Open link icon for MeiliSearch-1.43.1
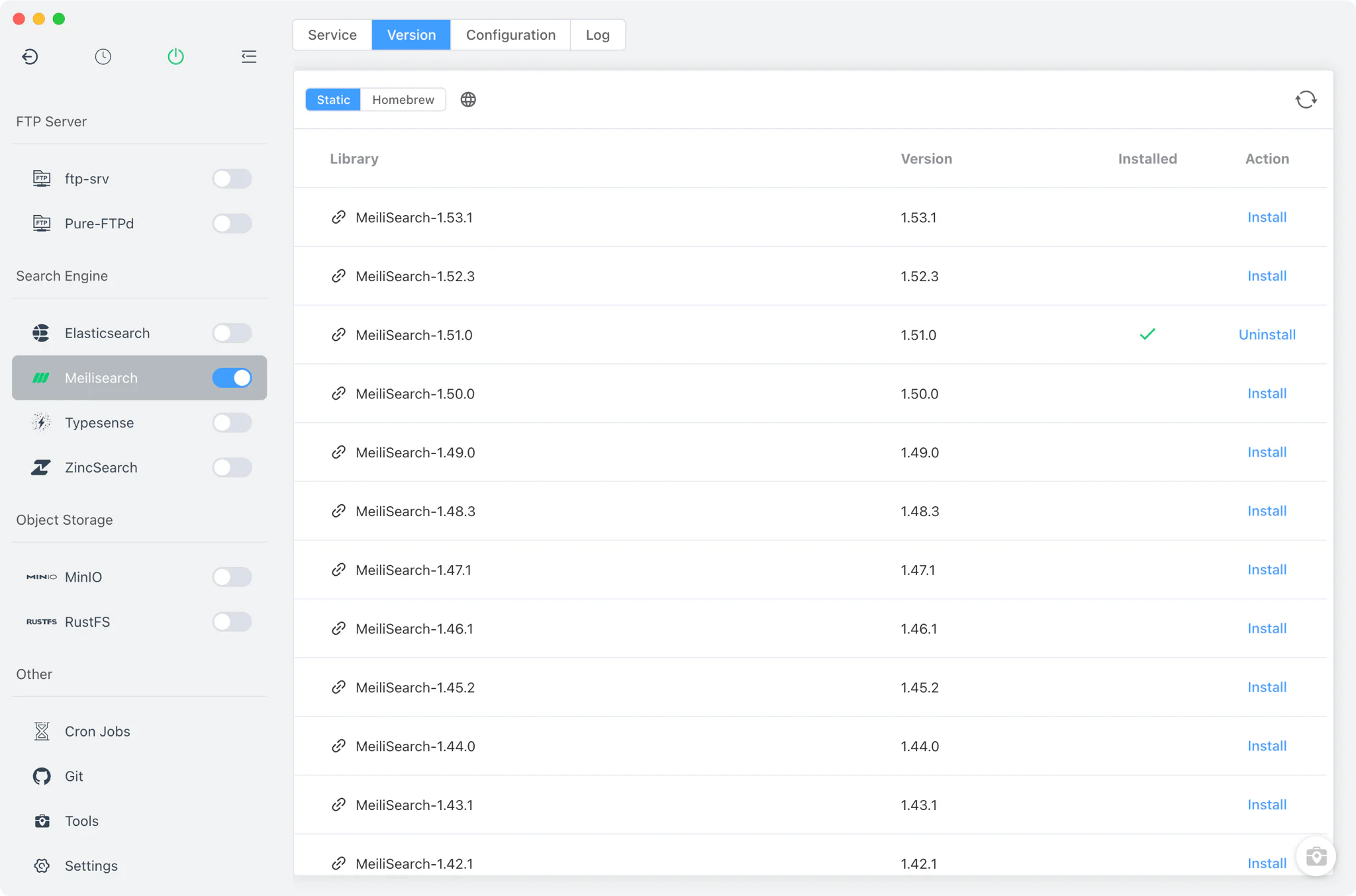Screen dimensions: 1356x896 click(x=338, y=805)
